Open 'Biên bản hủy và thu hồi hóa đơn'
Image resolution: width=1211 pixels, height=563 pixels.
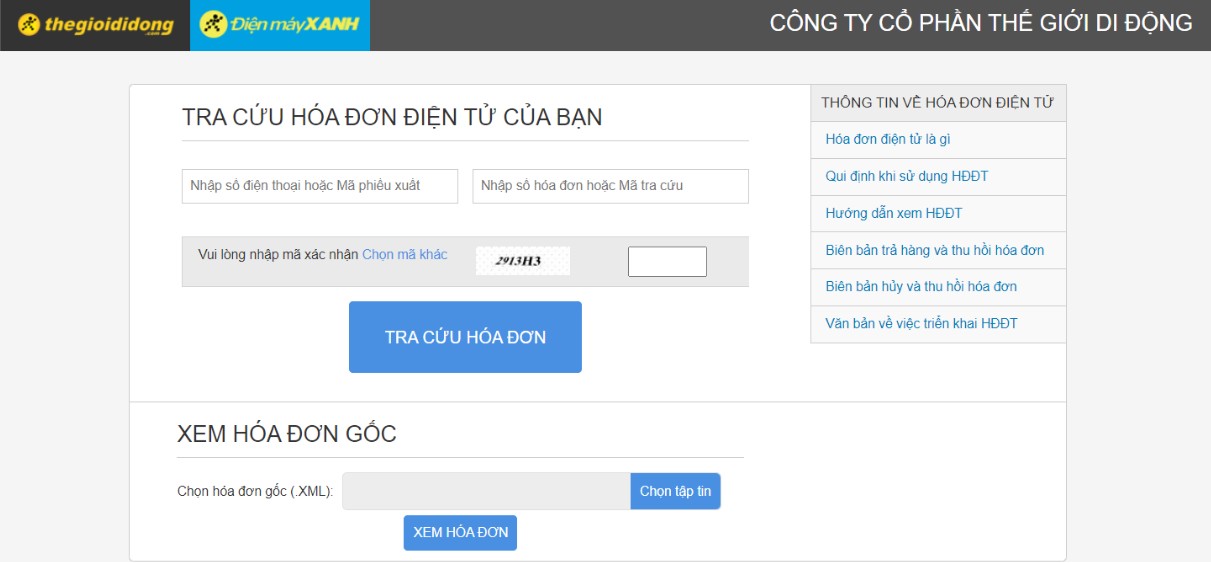[x=921, y=287]
